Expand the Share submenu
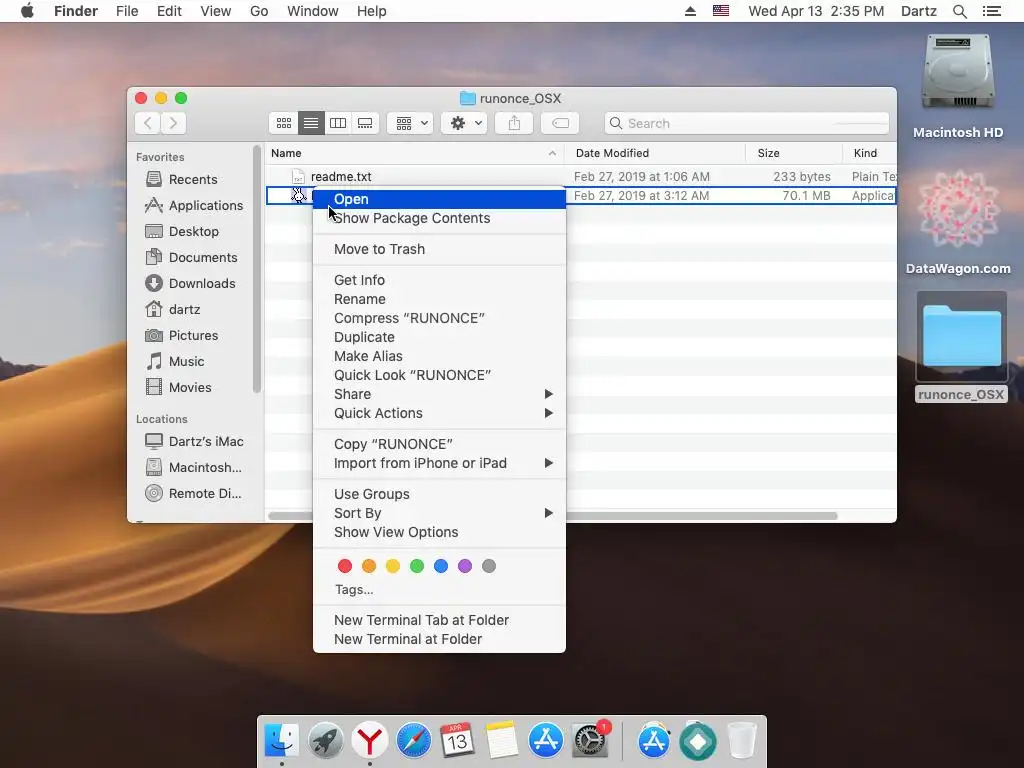The image size is (1024, 768). pos(440,394)
